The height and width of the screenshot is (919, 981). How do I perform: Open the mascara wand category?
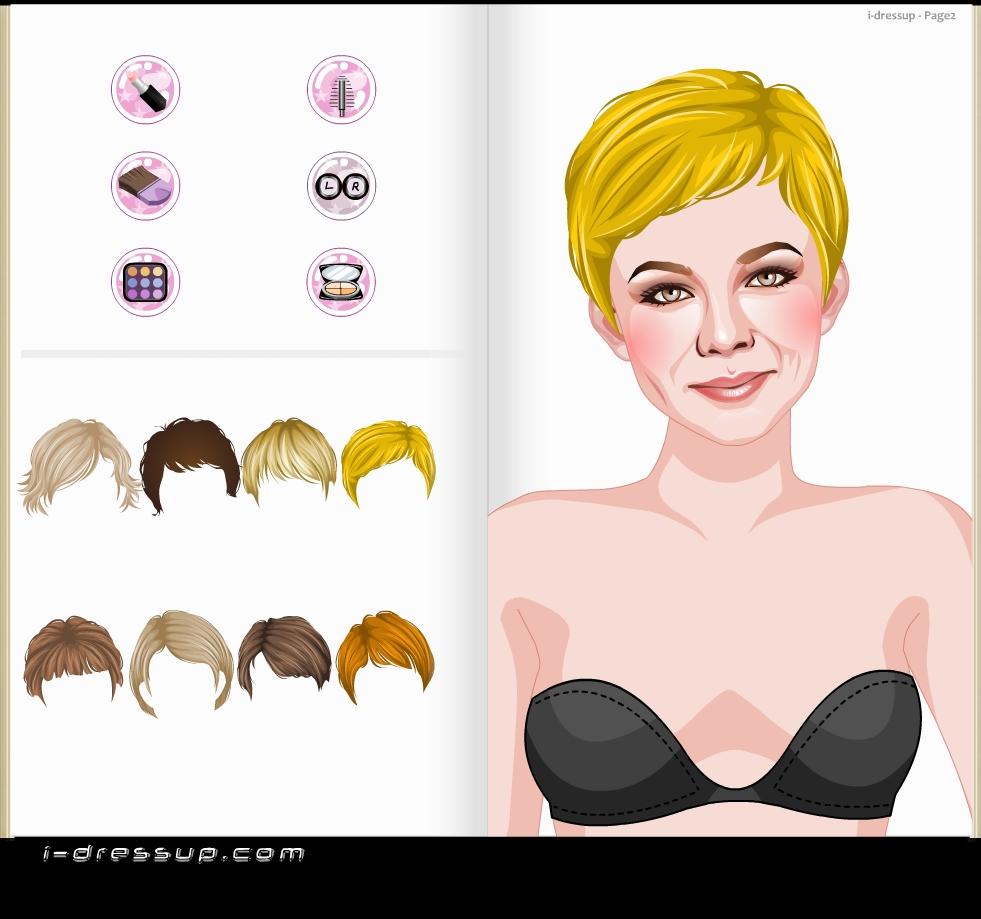341,90
